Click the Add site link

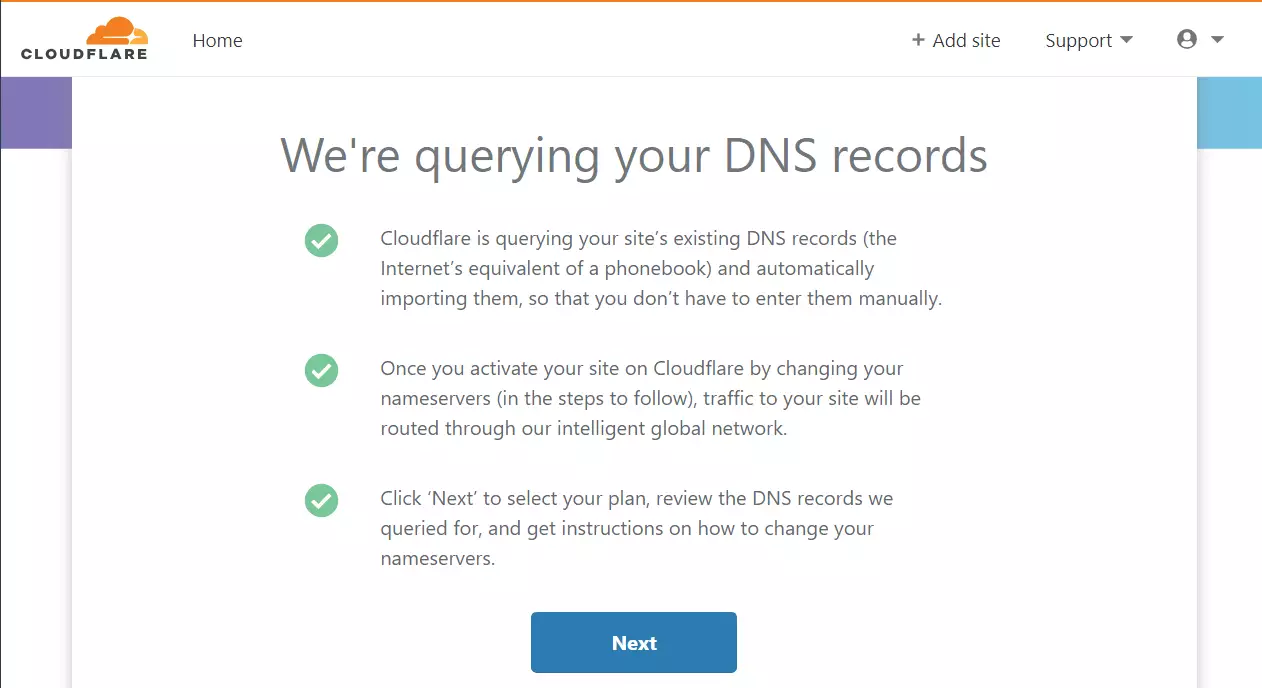(x=956, y=40)
